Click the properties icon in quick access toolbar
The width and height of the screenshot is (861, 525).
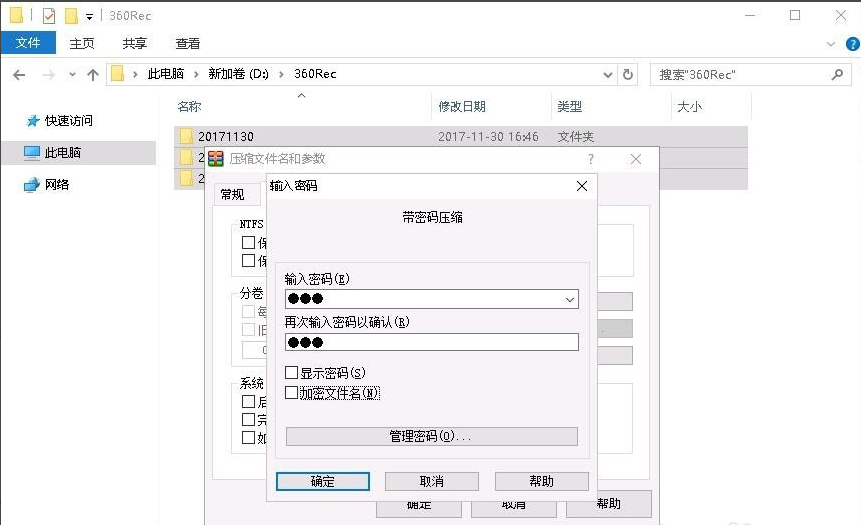click(49, 16)
